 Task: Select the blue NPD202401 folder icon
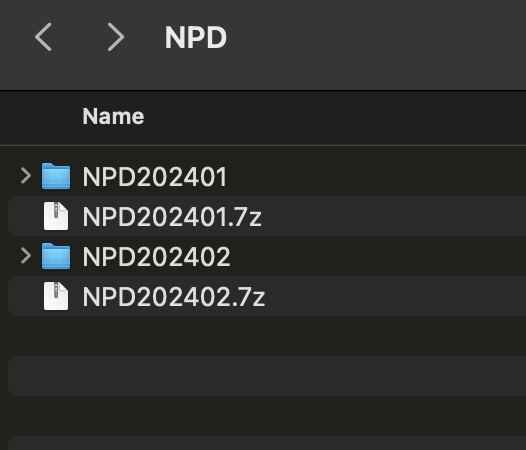pos(56,176)
